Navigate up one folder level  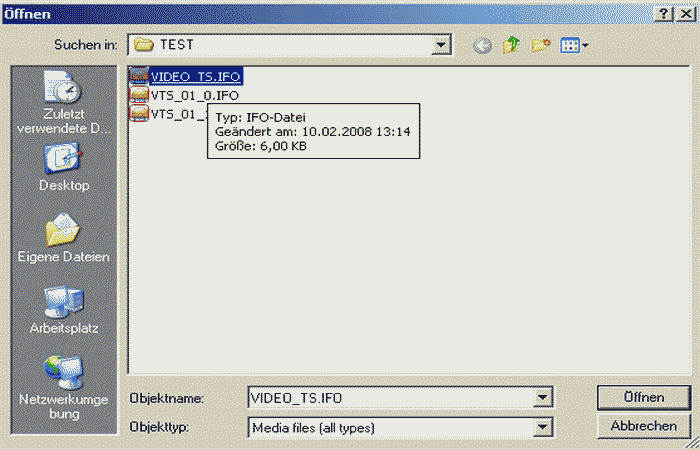[512, 45]
